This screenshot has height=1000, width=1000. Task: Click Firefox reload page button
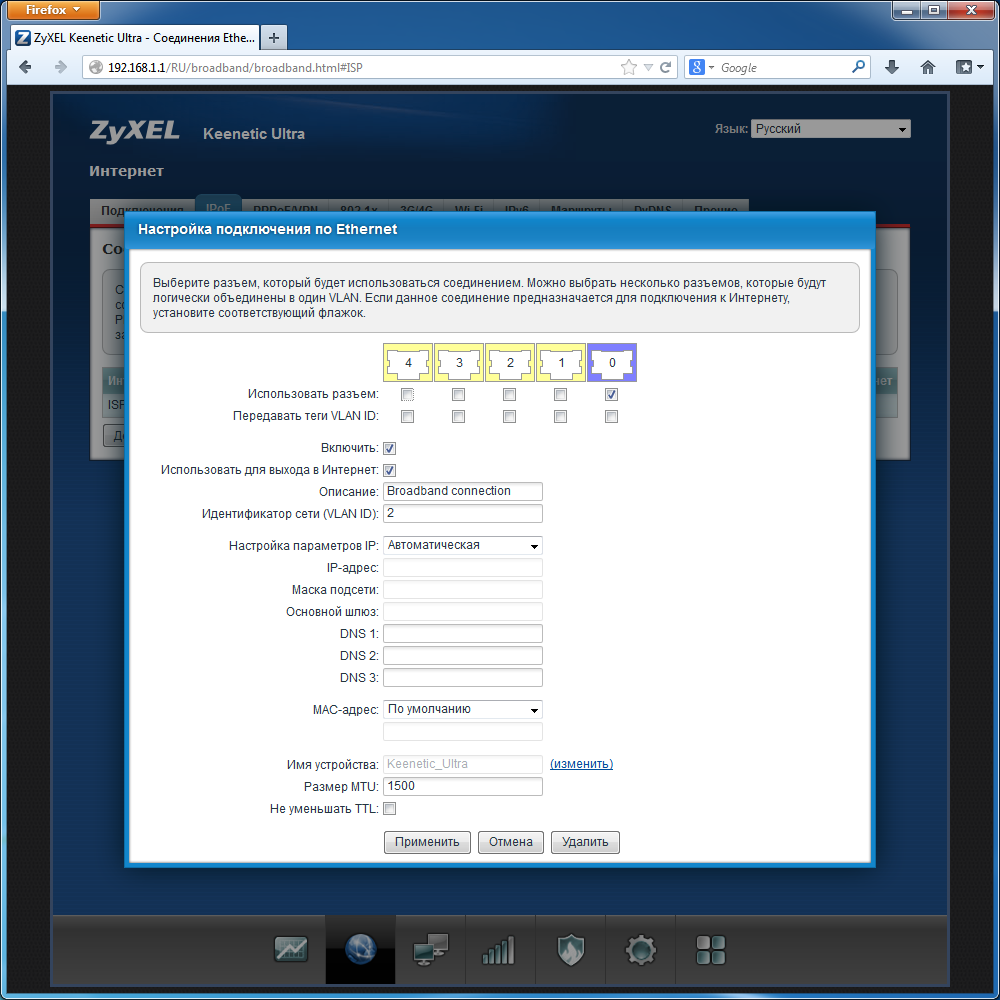[x=665, y=68]
